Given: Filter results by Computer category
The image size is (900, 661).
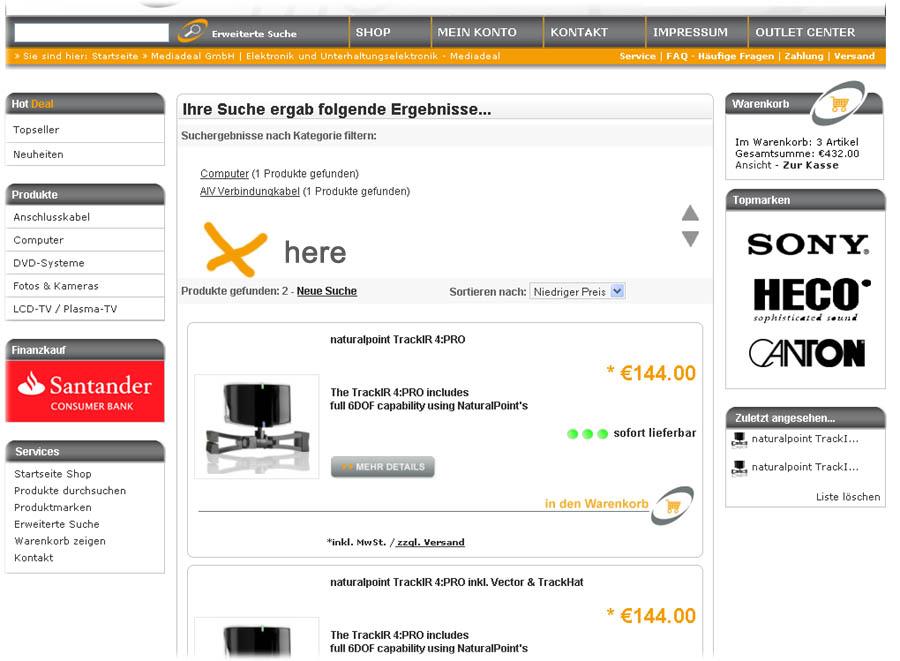Looking at the screenshot, I should click(x=224, y=174).
